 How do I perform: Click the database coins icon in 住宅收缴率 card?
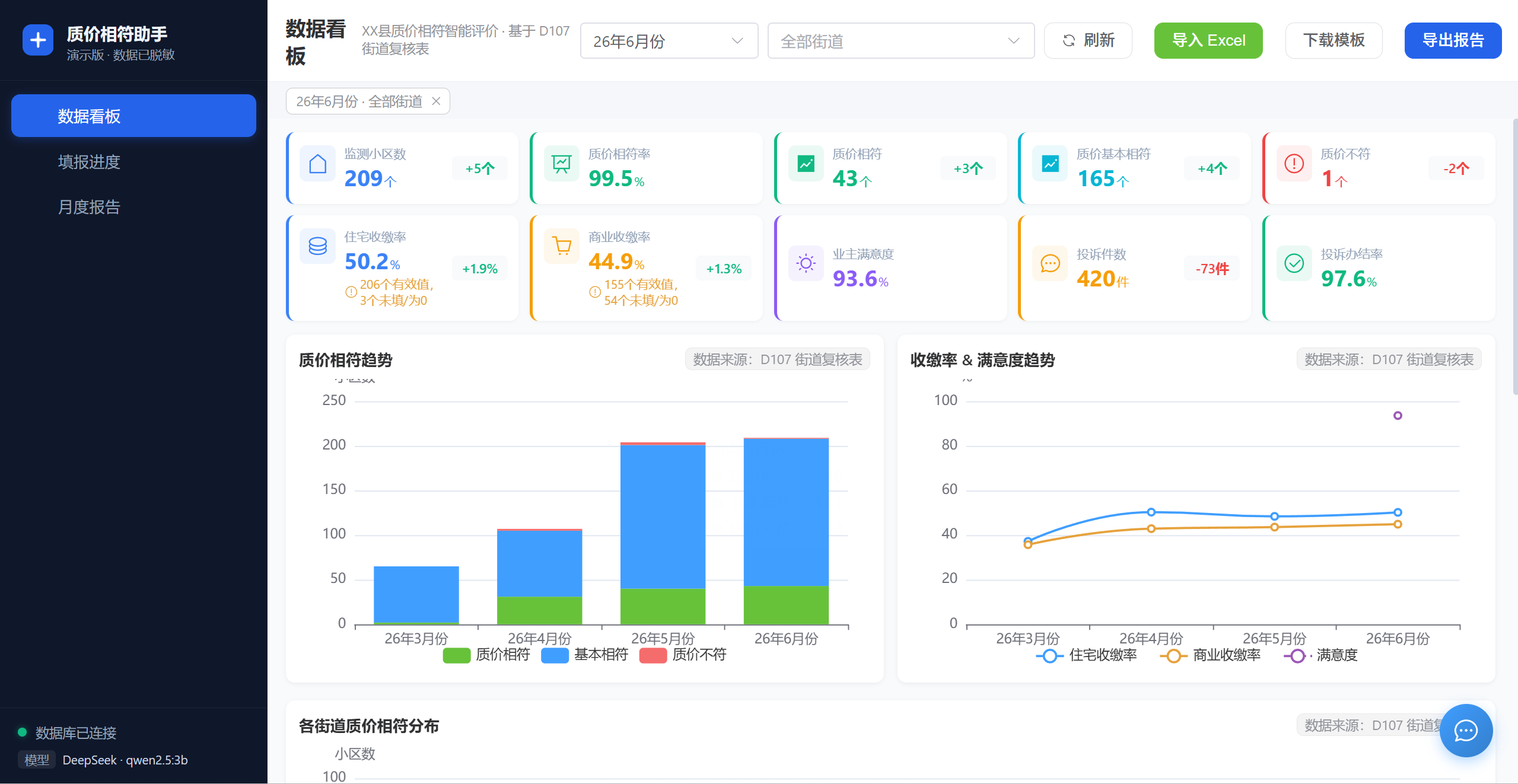click(x=317, y=246)
